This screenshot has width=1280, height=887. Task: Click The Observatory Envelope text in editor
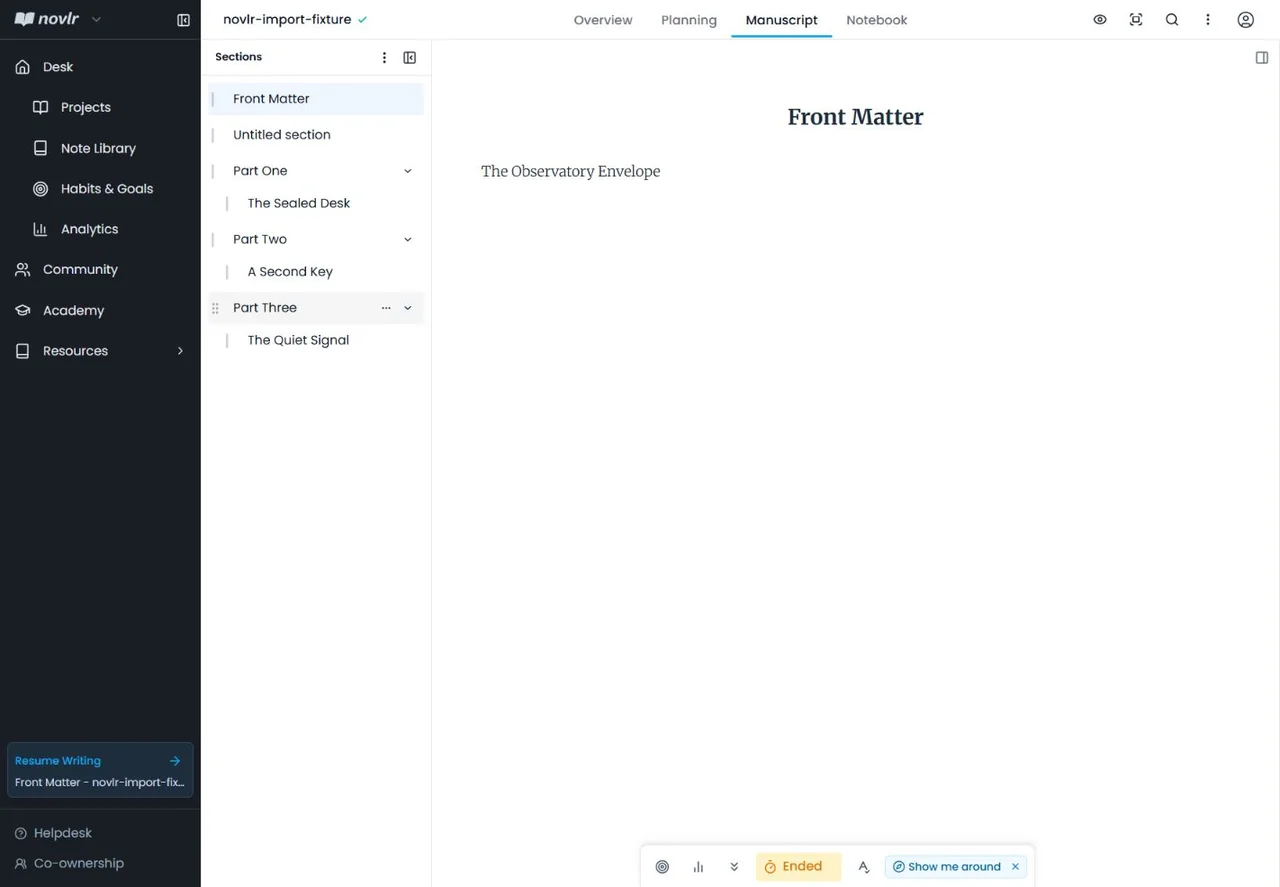pos(571,172)
